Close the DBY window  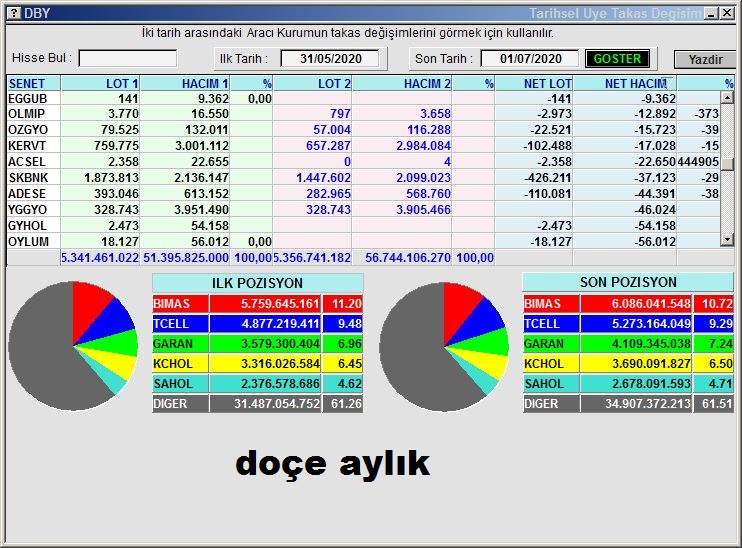point(727,13)
